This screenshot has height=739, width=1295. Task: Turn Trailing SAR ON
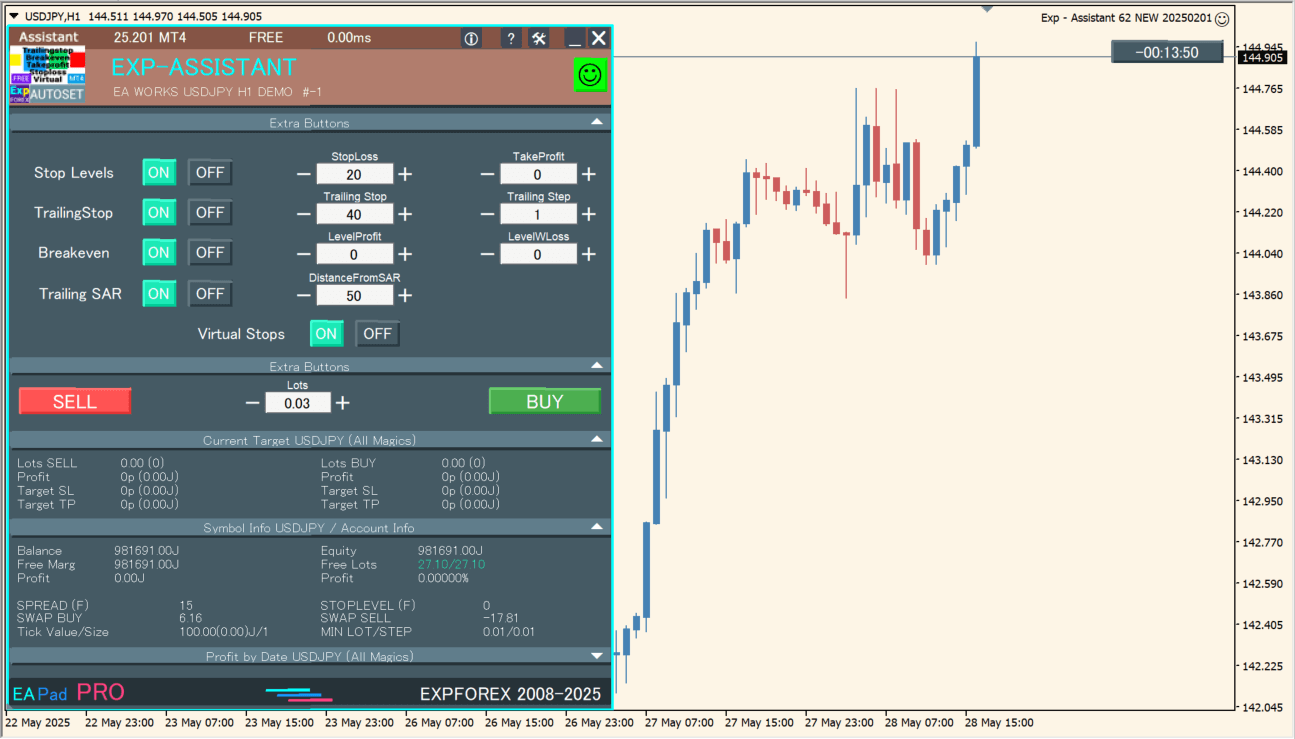tap(159, 293)
